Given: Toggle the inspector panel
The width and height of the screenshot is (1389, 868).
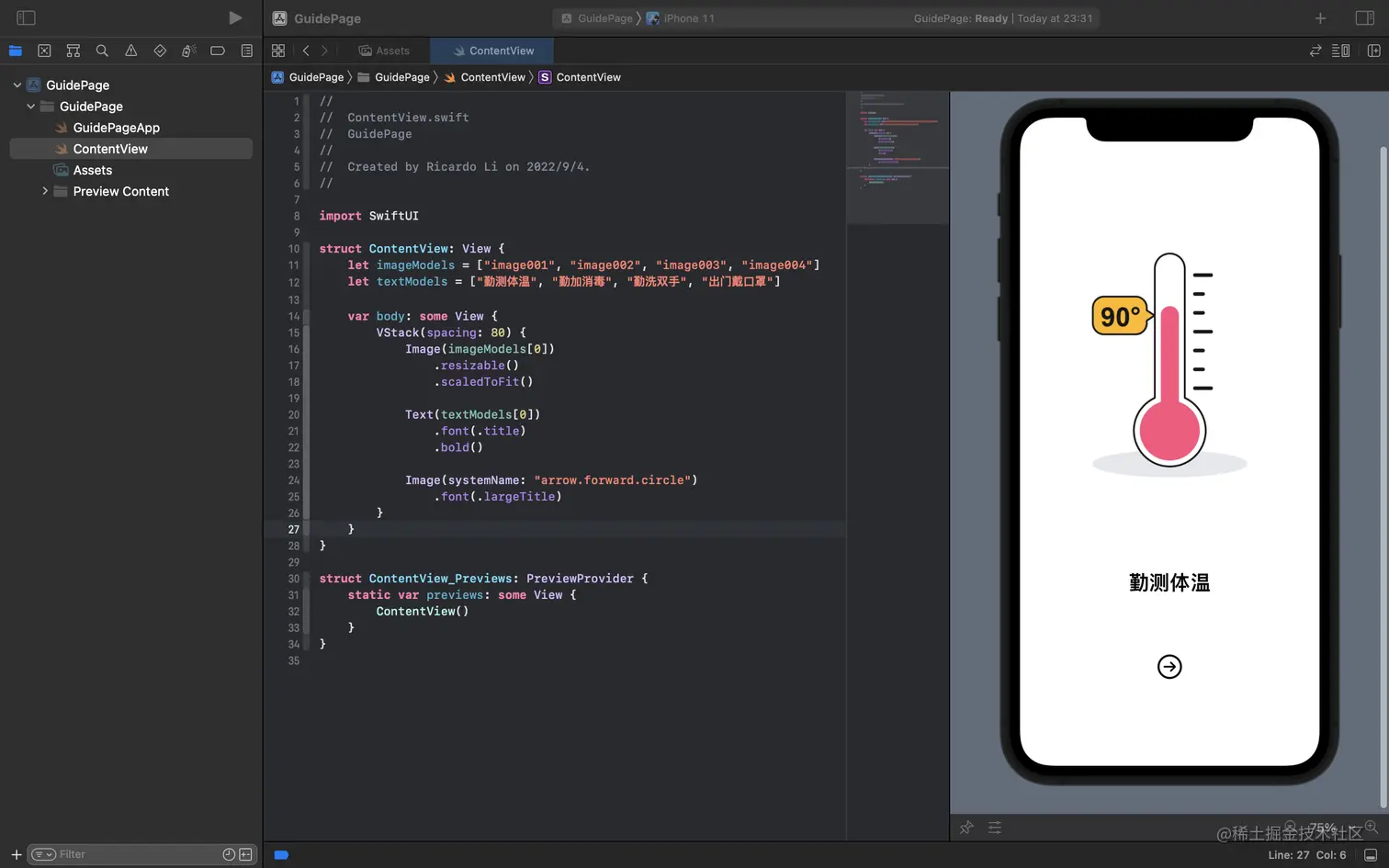Looking at the screenshot, I should click(x=1365, y=18).
